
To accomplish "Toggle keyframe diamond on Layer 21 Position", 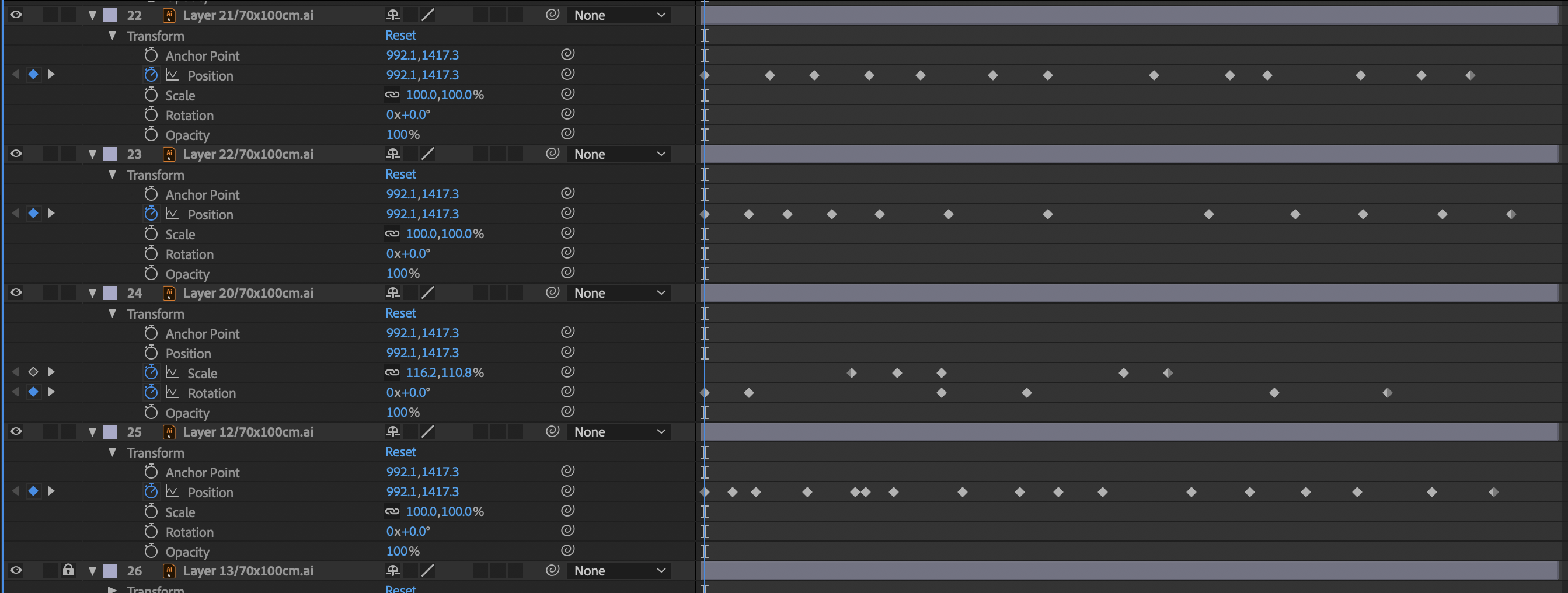I will [33, 74].
